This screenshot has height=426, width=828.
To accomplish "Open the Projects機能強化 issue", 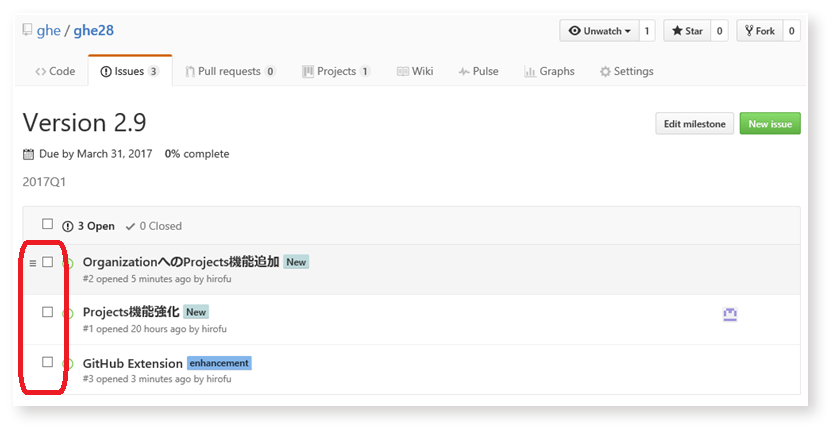I will point(131,312).
